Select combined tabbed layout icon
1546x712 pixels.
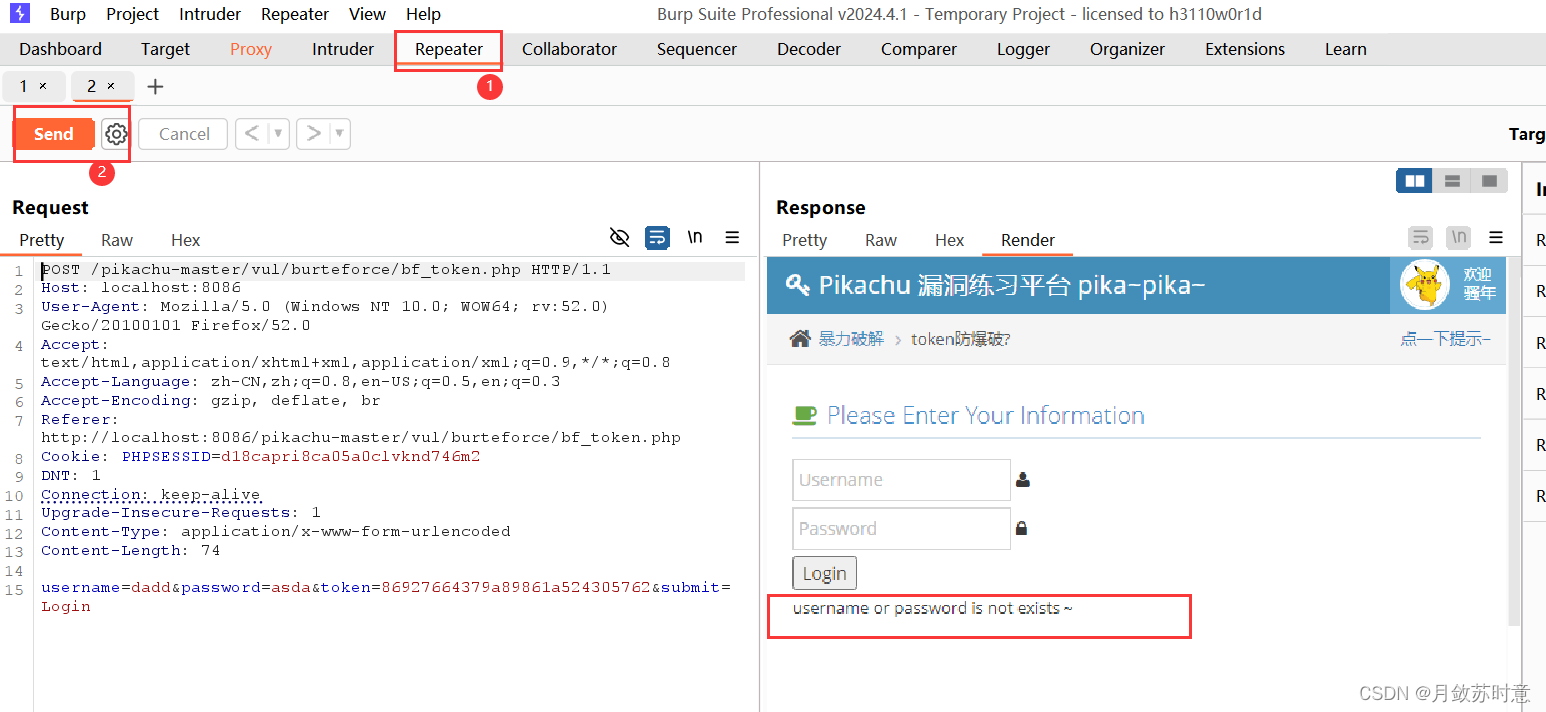[1489, 181]
